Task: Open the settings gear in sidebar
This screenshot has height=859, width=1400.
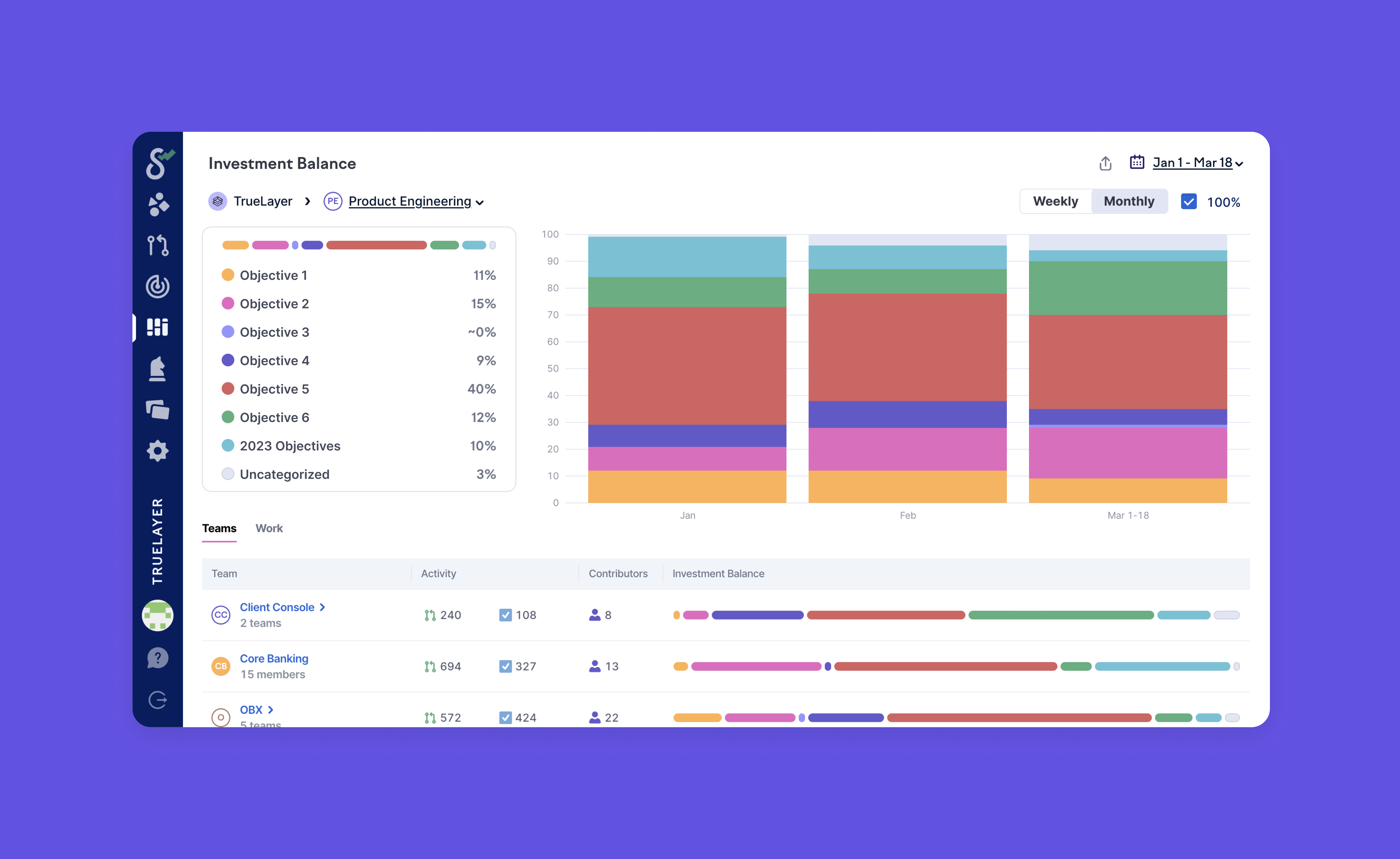Action: pos(157,451)
